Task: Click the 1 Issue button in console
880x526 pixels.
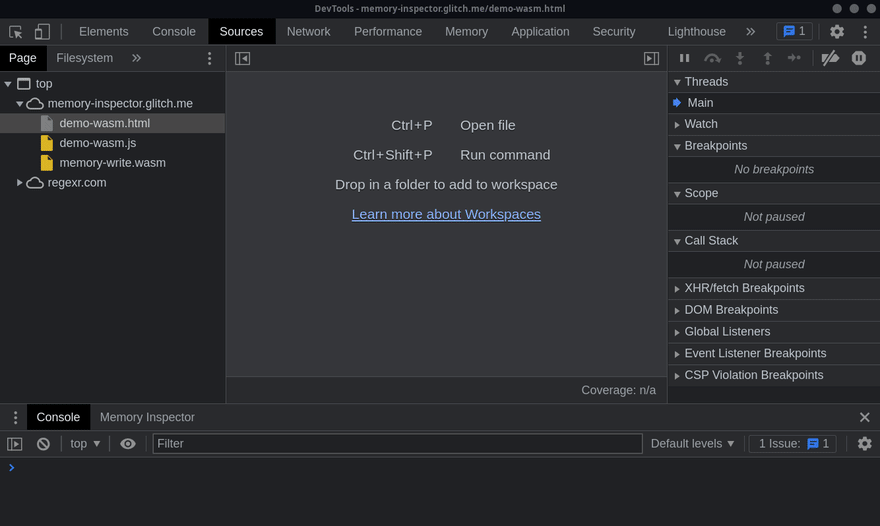Action: (793, 444)
